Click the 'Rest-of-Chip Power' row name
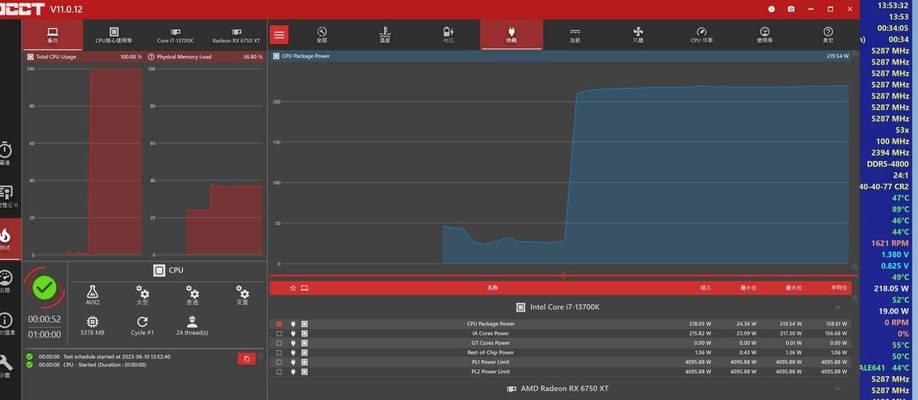Image resolution: width=918 pixels, height=400 pixels. (x=491, y=353)
